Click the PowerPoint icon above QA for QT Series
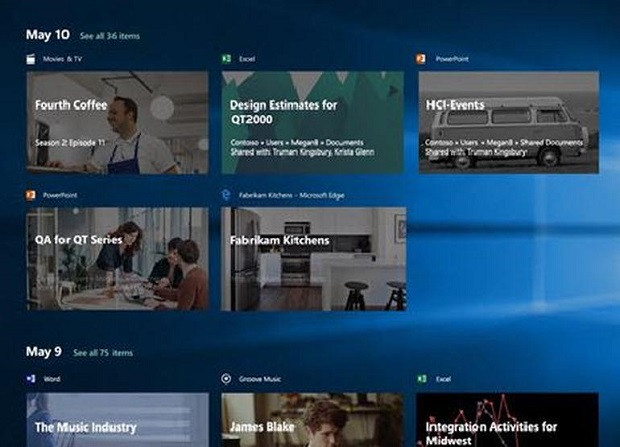This screenshot has height=447, width=620. pyautogui.click(x=31, y=195)
